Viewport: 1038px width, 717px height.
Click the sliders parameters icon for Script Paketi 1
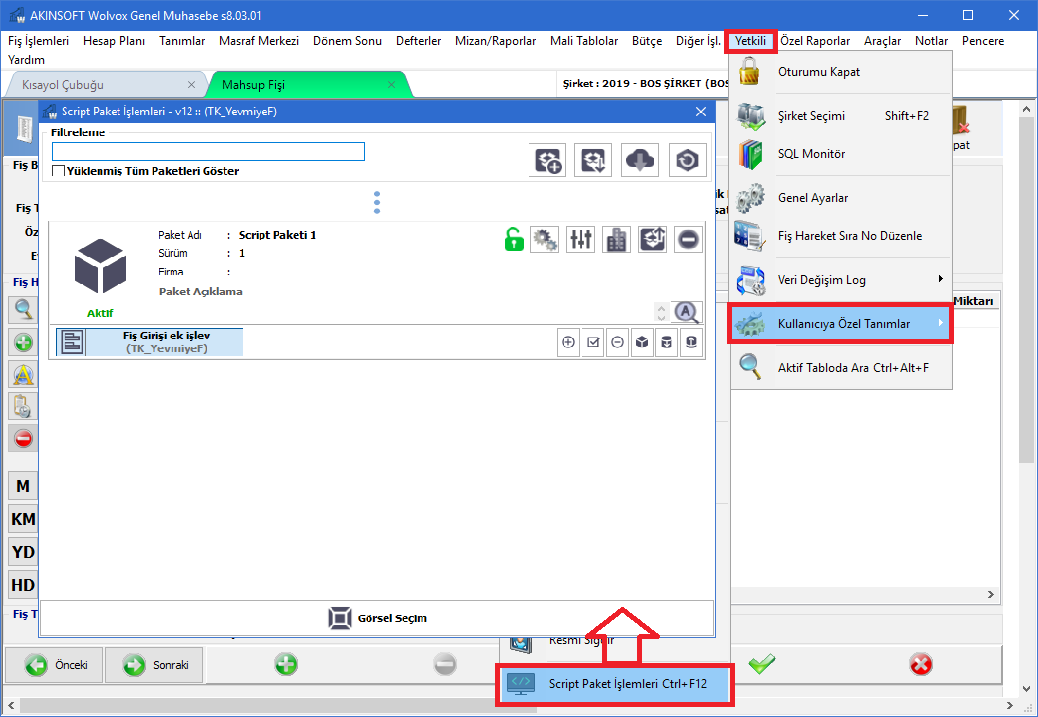[x=581, y=239]
